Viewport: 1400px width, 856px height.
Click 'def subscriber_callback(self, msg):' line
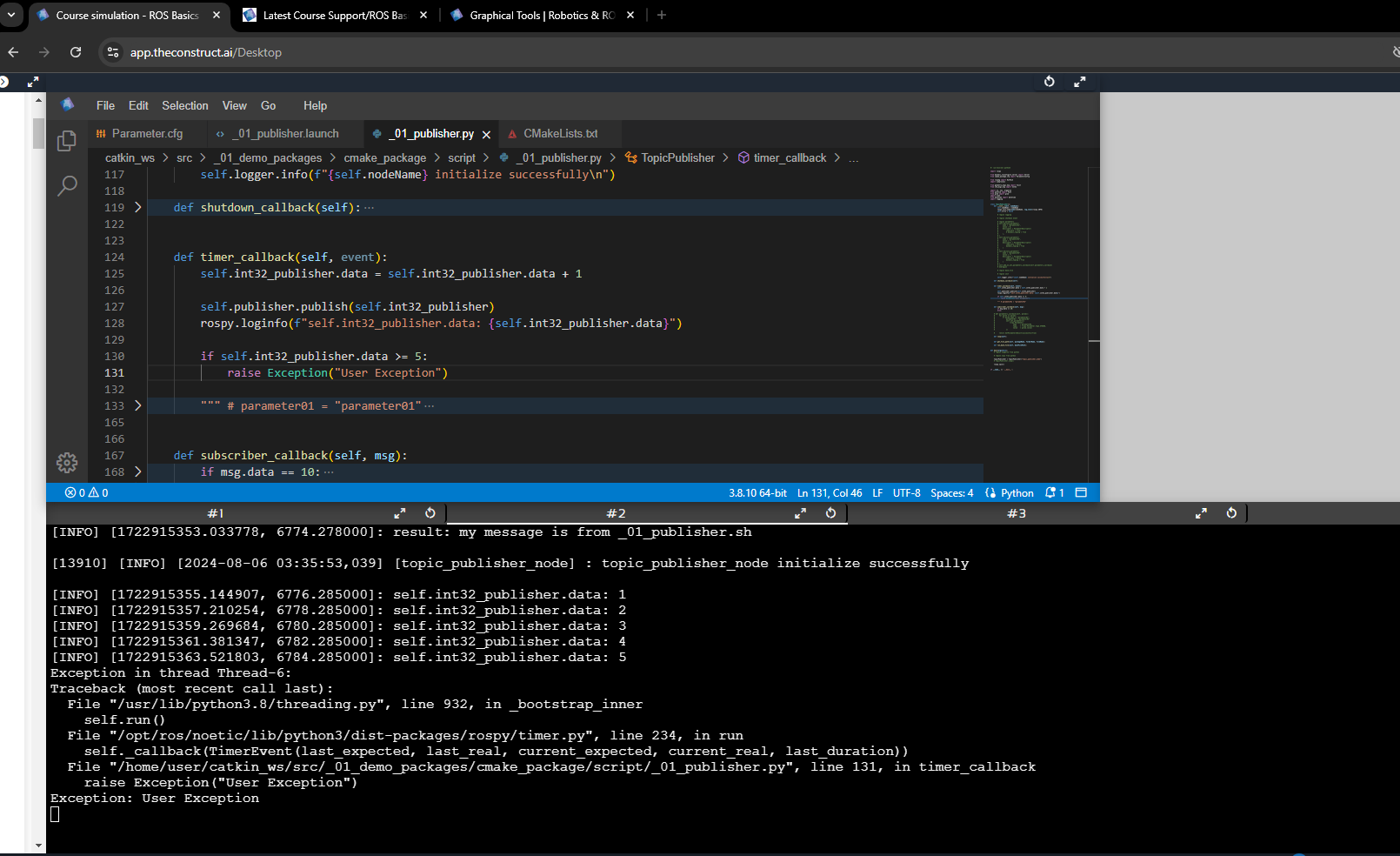coord(290,455)
